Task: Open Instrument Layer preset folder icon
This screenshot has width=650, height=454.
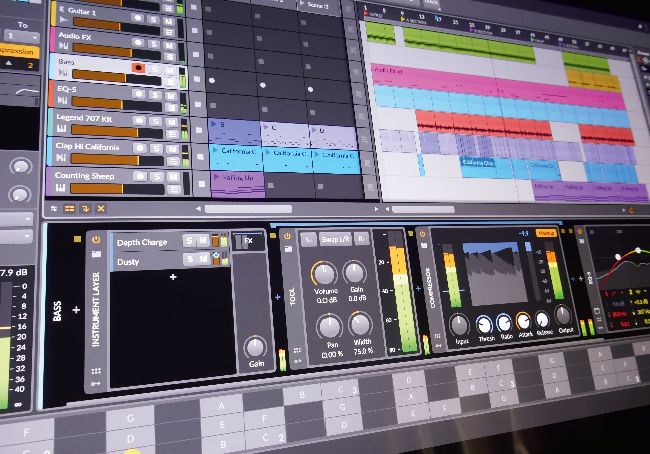Action: pyautogui.click(x=96, y=254)
